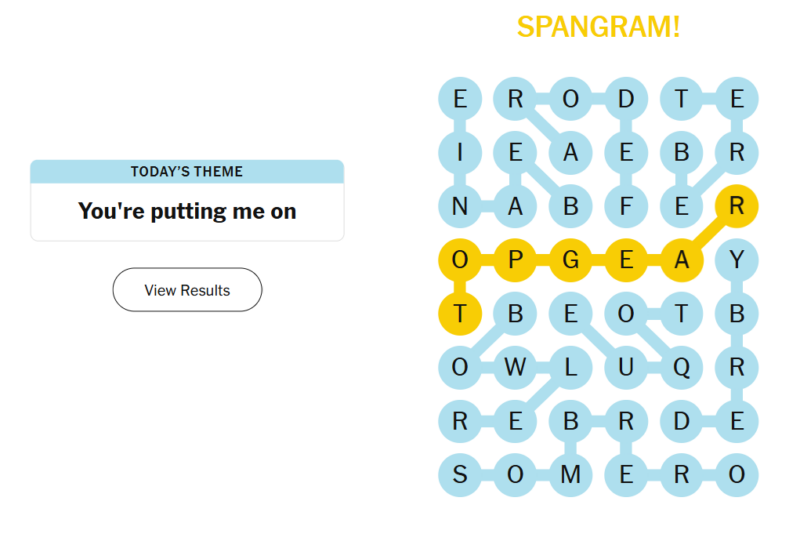The image size is (800, 552).
Task: Select the yellow letter P tile
Action: (x=515, y=260)
